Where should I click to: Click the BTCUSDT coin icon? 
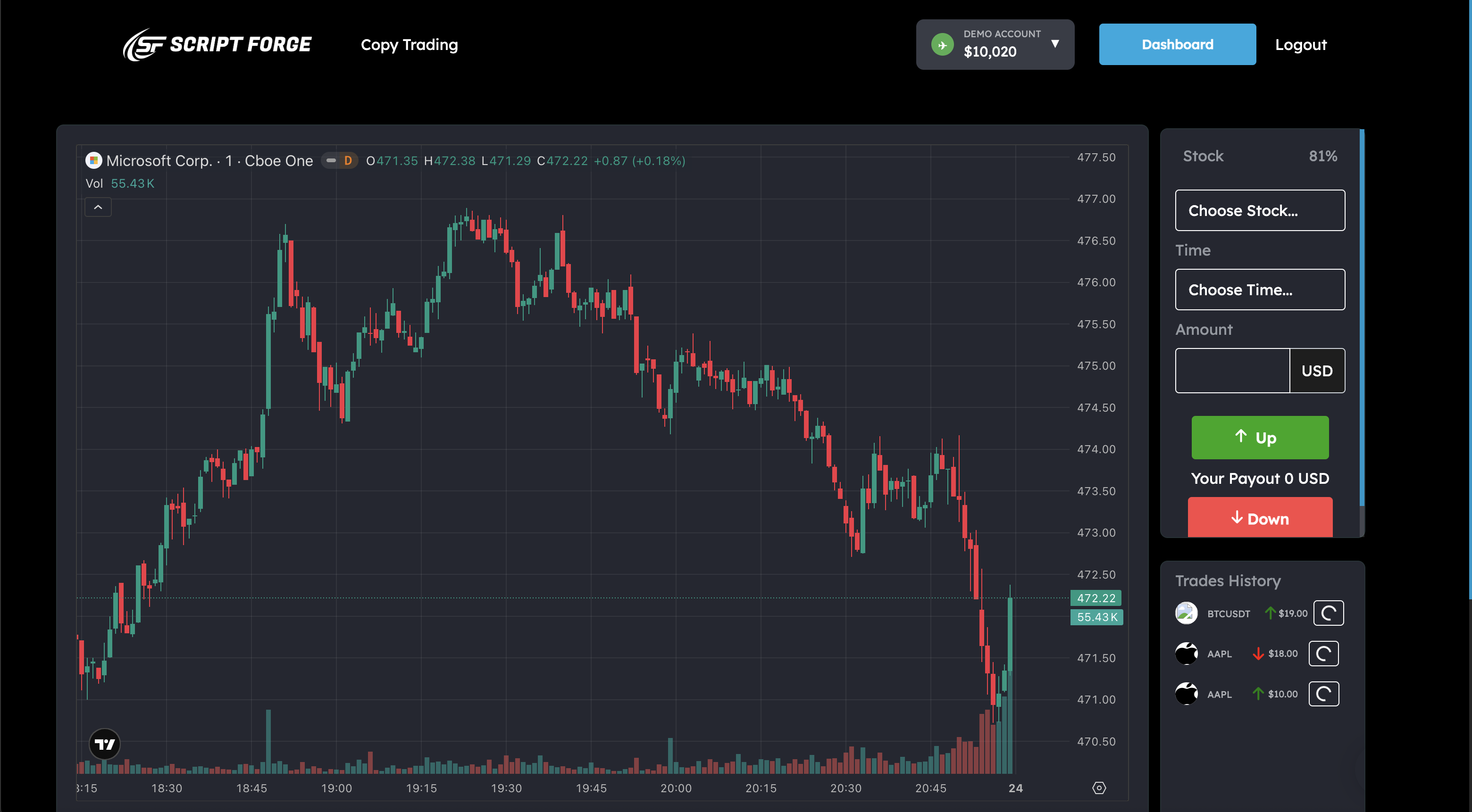pyautogui.click(x=1186, y=613)
